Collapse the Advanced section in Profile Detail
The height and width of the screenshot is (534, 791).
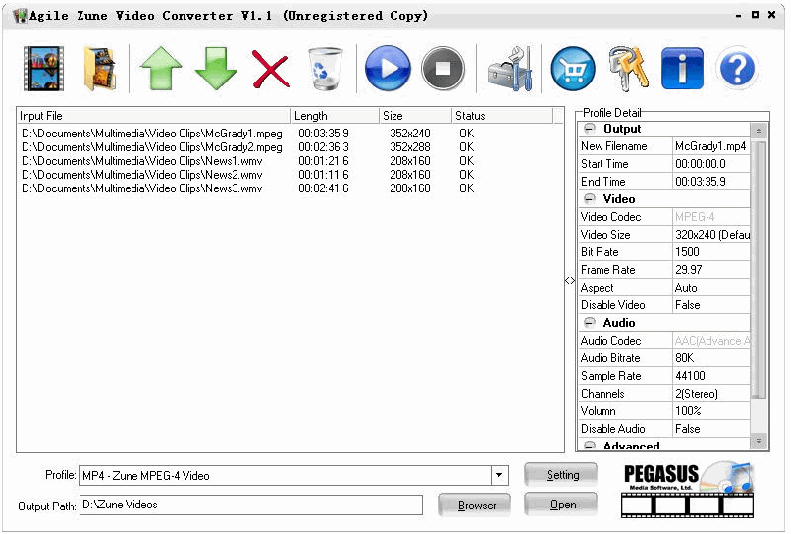pyautogui.click(x=589, y=446)
